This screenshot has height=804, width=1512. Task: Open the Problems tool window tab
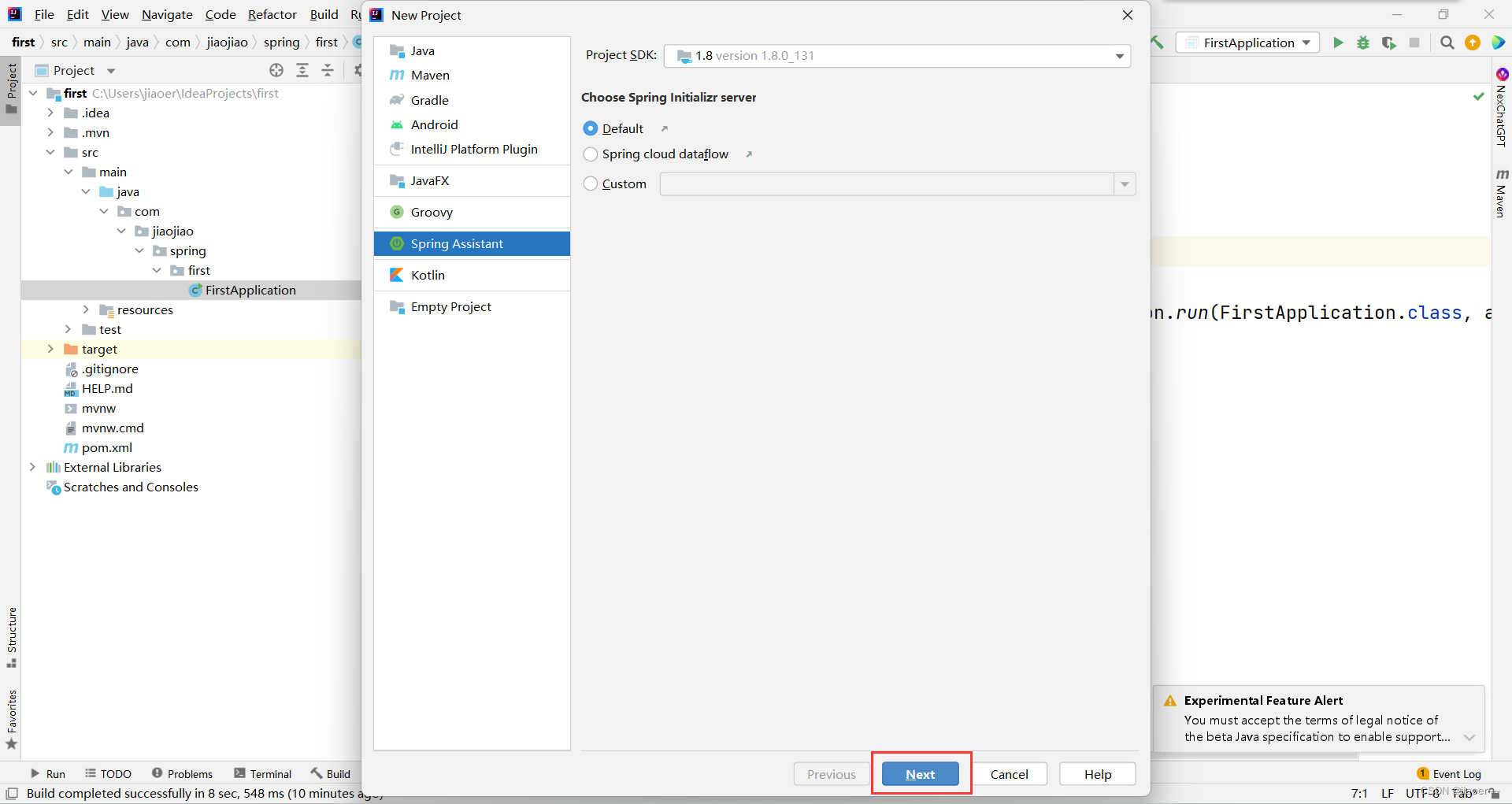coord(182,774)
